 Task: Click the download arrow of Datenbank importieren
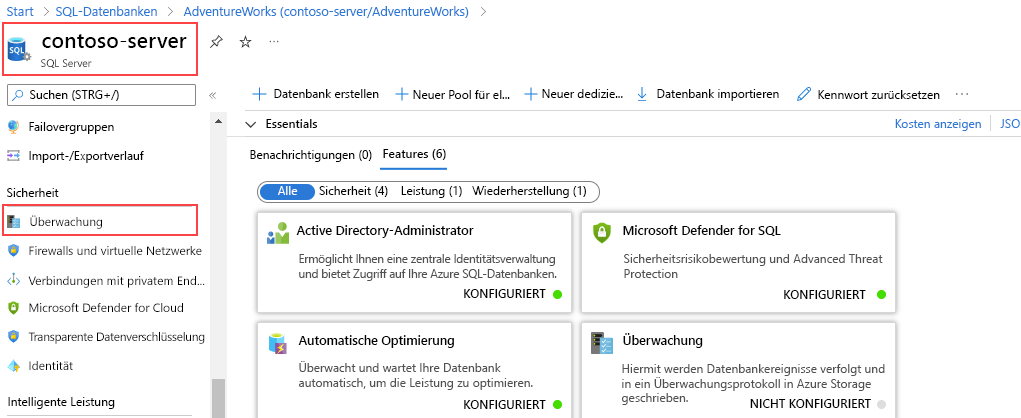(x=642, y=94)
